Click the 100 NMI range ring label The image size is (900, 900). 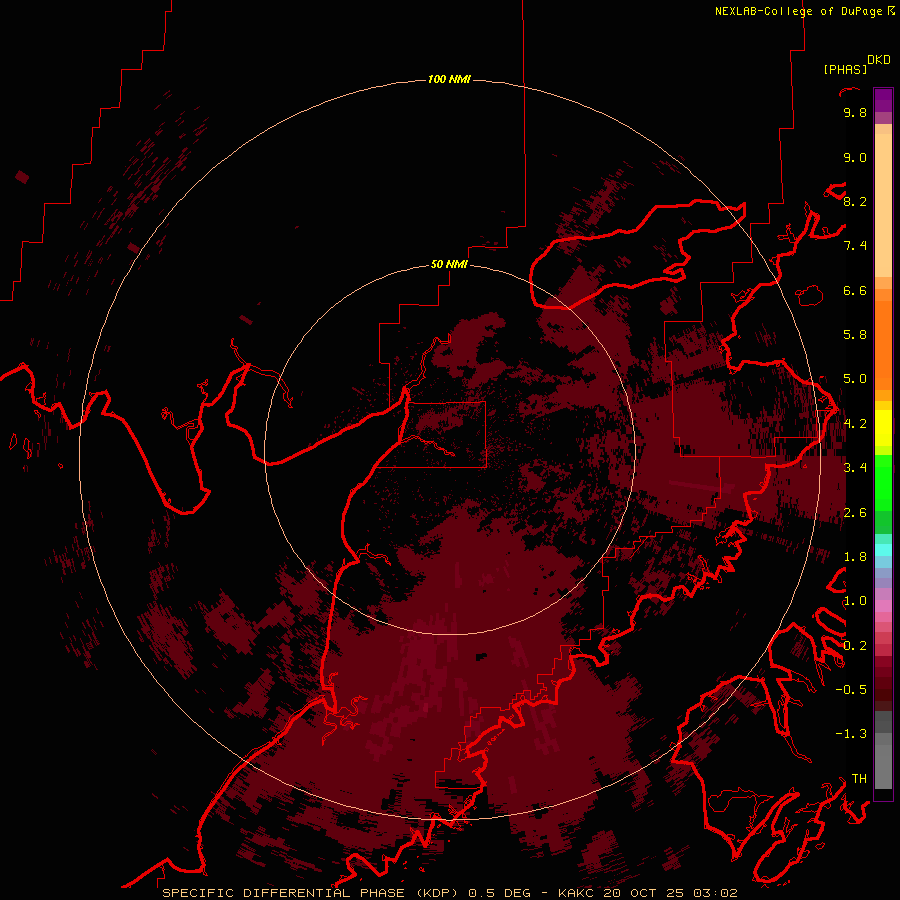click(449, 79)
